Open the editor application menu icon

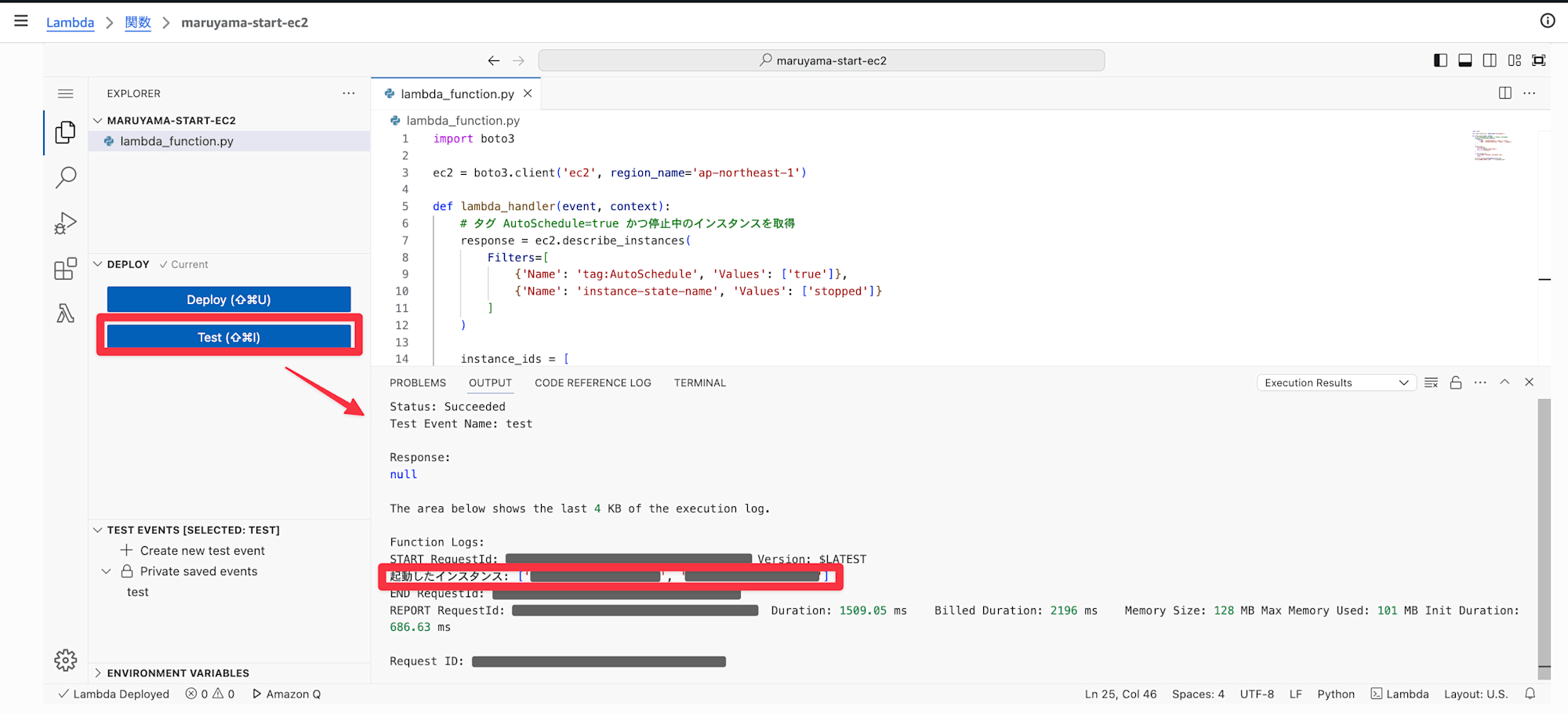pos(66,93)
